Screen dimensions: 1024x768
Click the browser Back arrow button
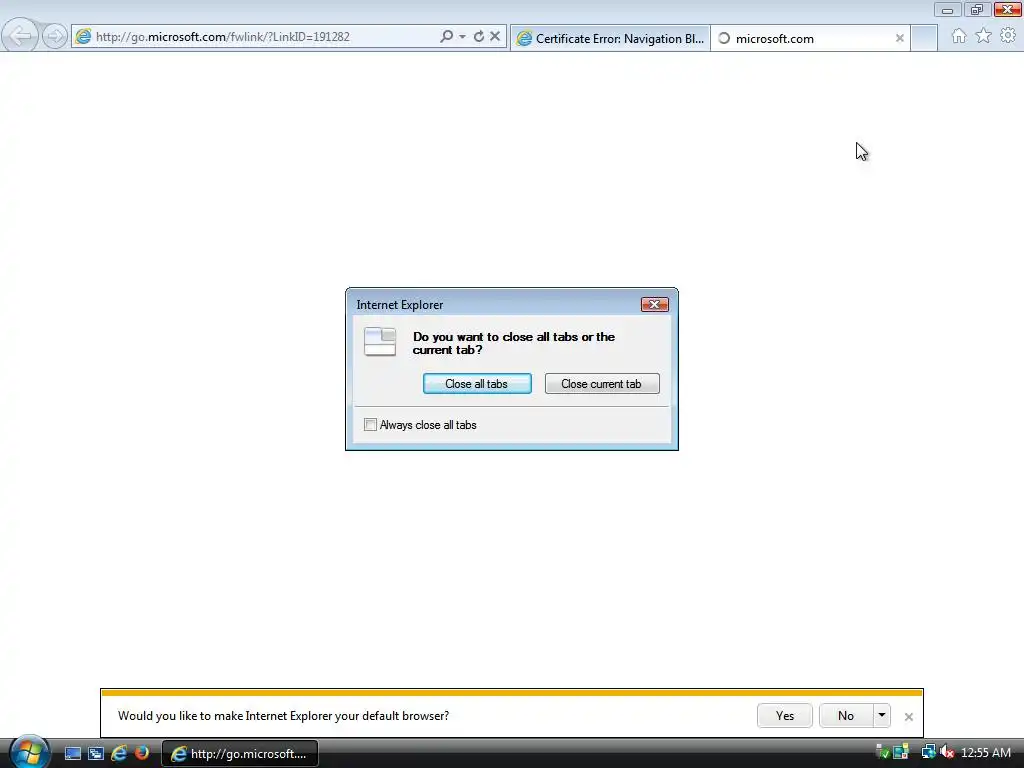pos(20,36)
